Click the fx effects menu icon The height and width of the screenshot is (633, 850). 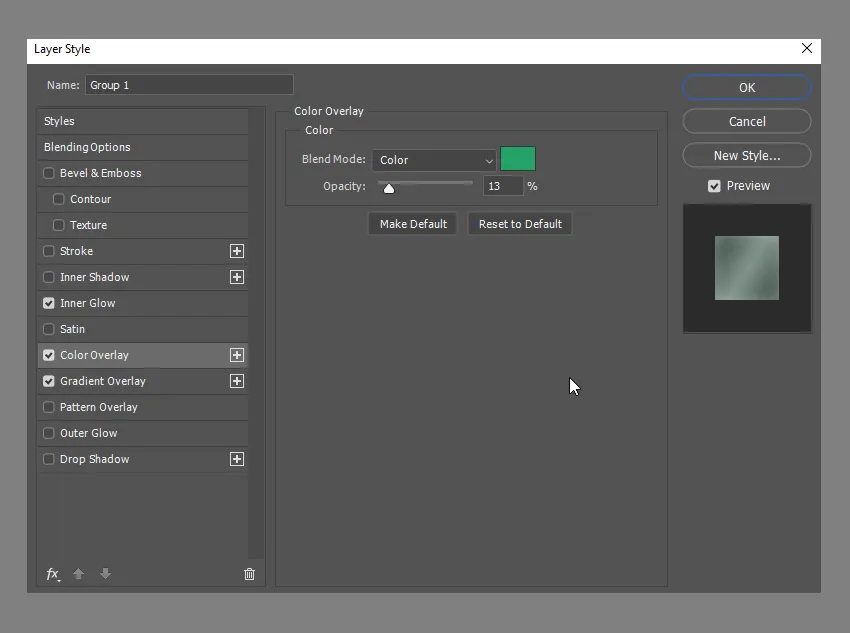point(53,574)
